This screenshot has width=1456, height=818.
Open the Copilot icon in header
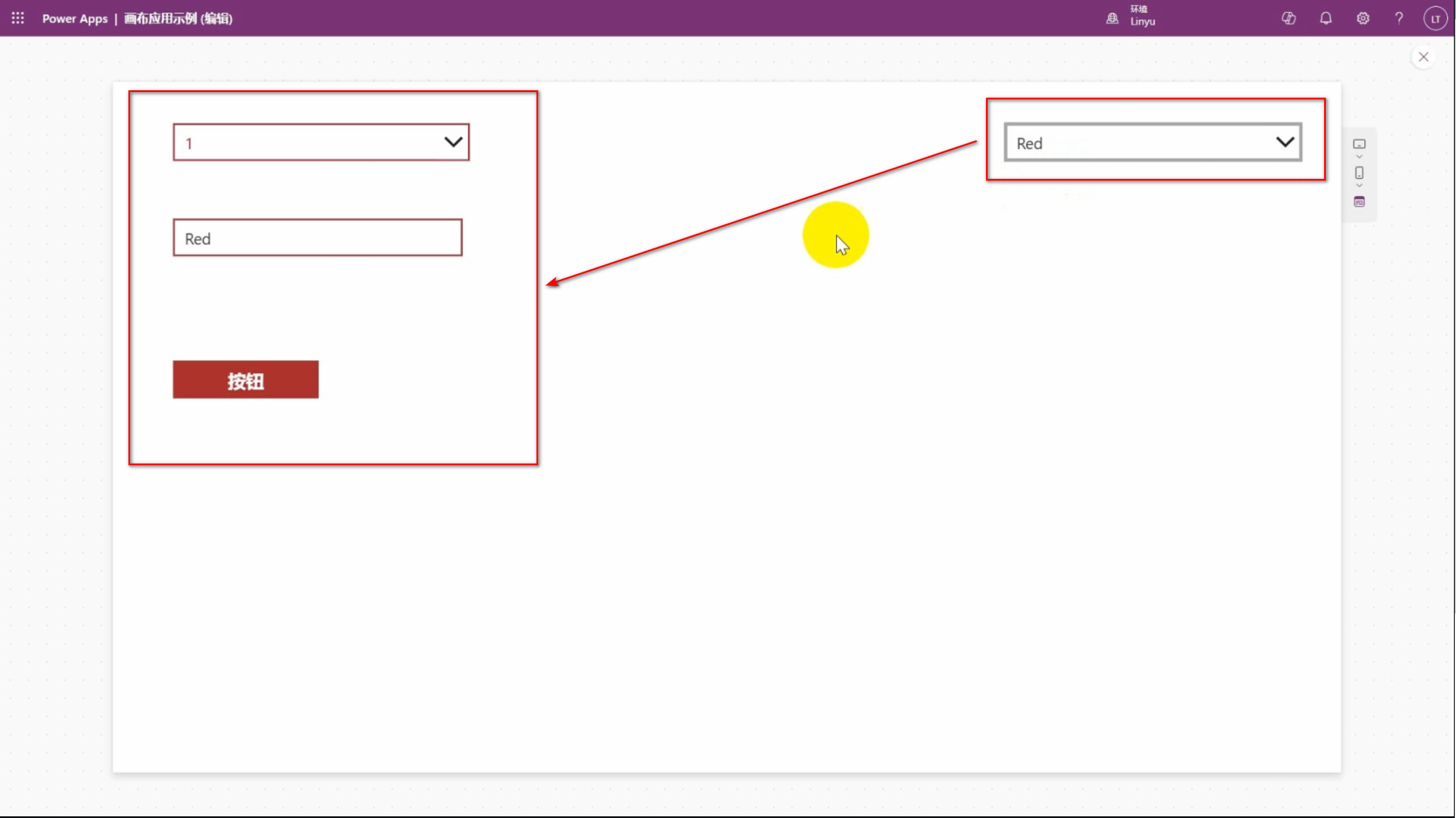click(x=1288, y=19)
